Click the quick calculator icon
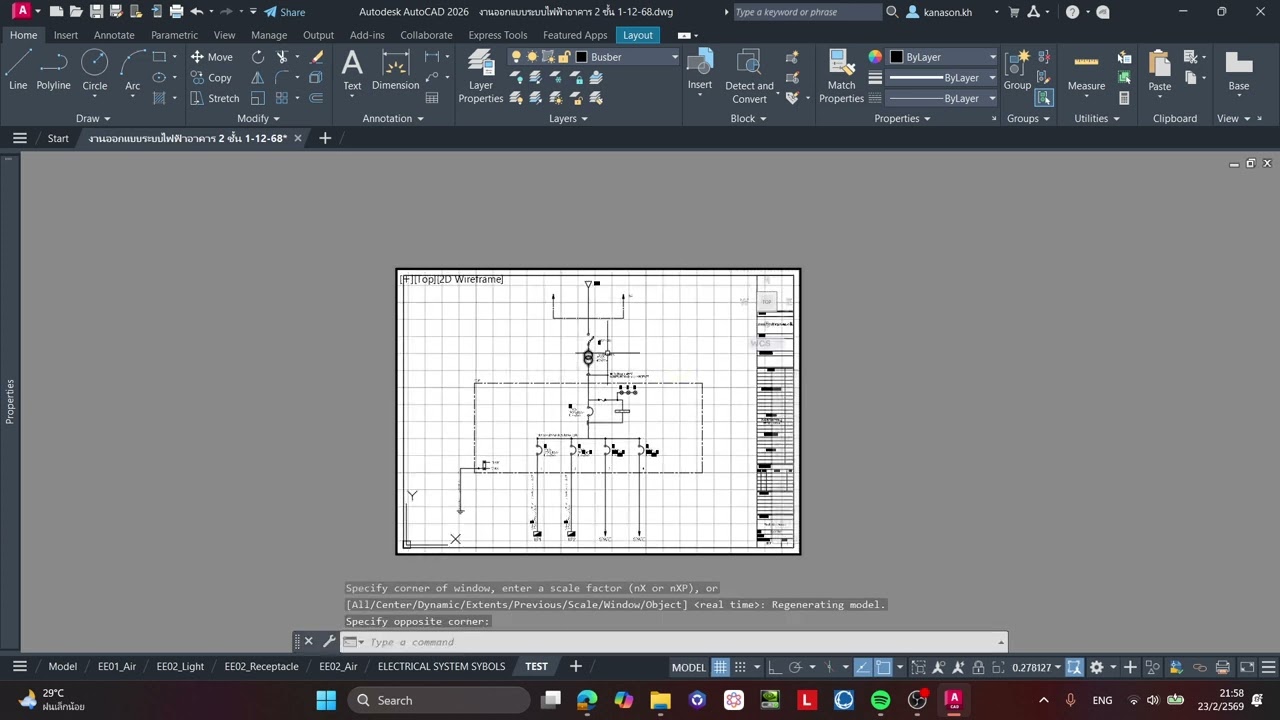The image size is (1280, 720). 1124,98
